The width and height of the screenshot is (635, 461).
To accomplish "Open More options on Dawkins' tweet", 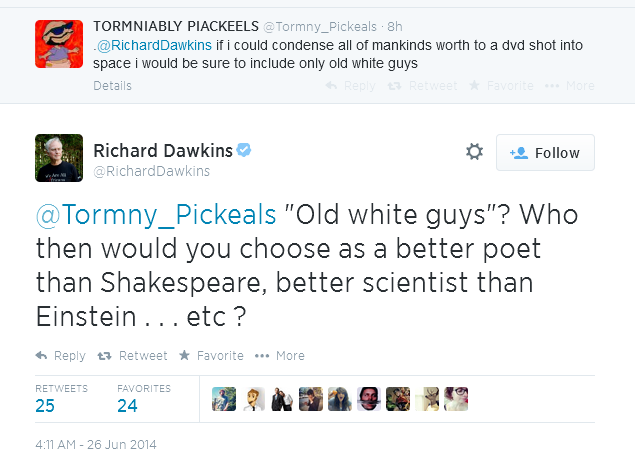I will [279, 356].
